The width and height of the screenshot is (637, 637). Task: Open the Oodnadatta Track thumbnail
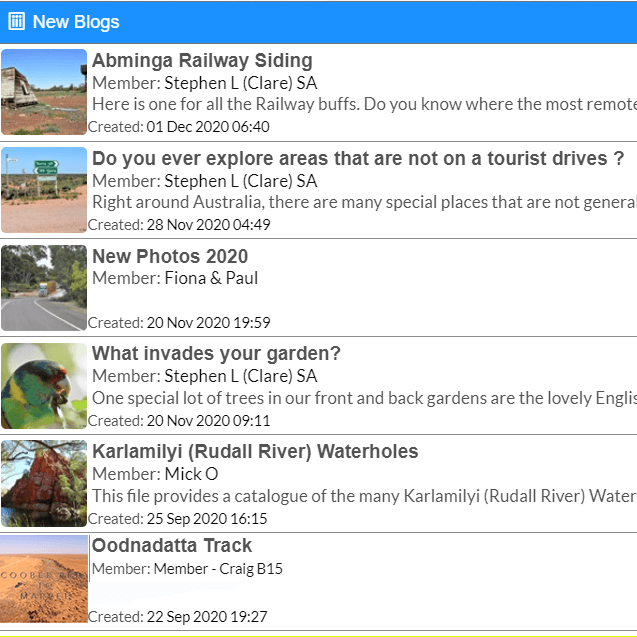click(x=44, y=579)
